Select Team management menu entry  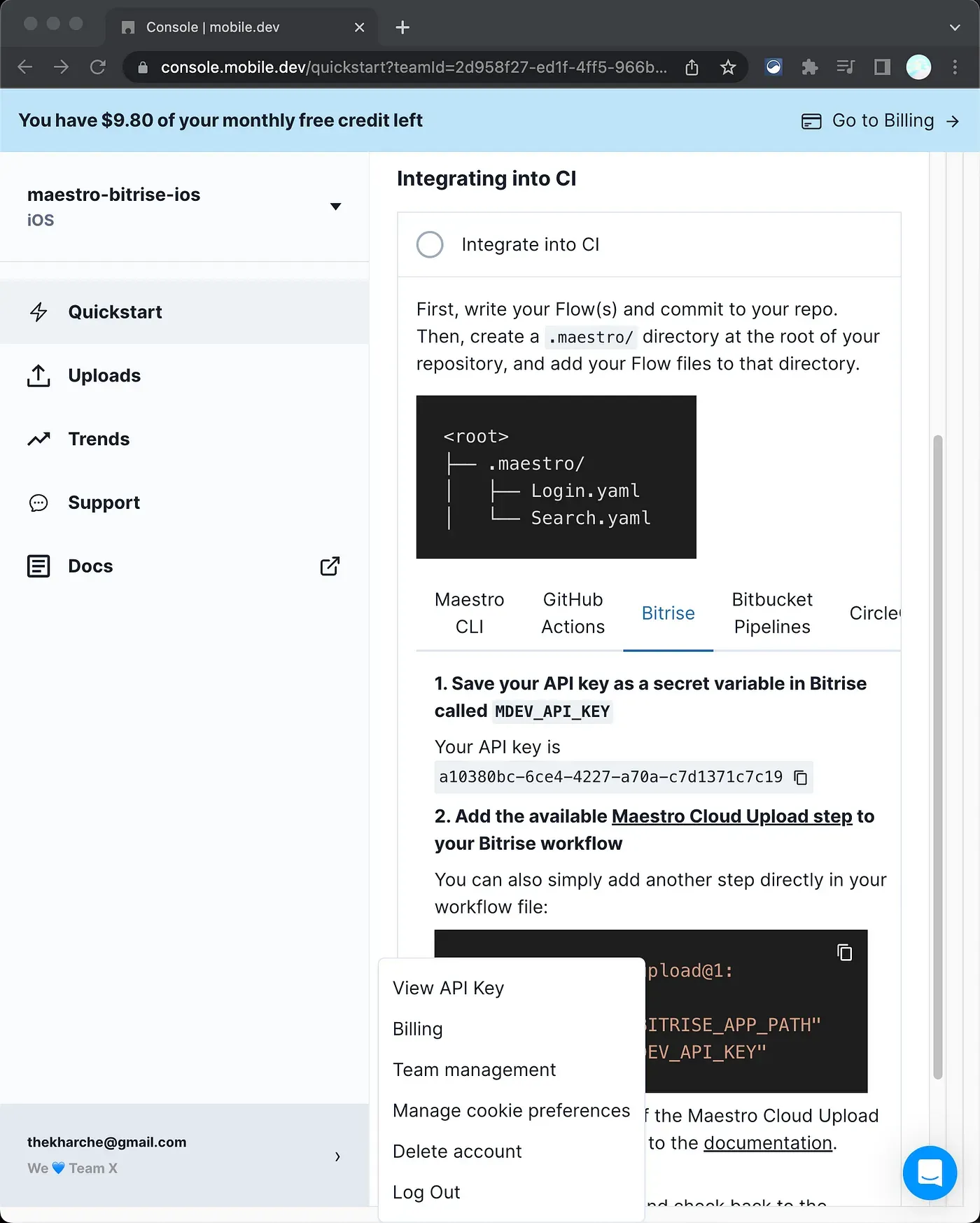474,1070
